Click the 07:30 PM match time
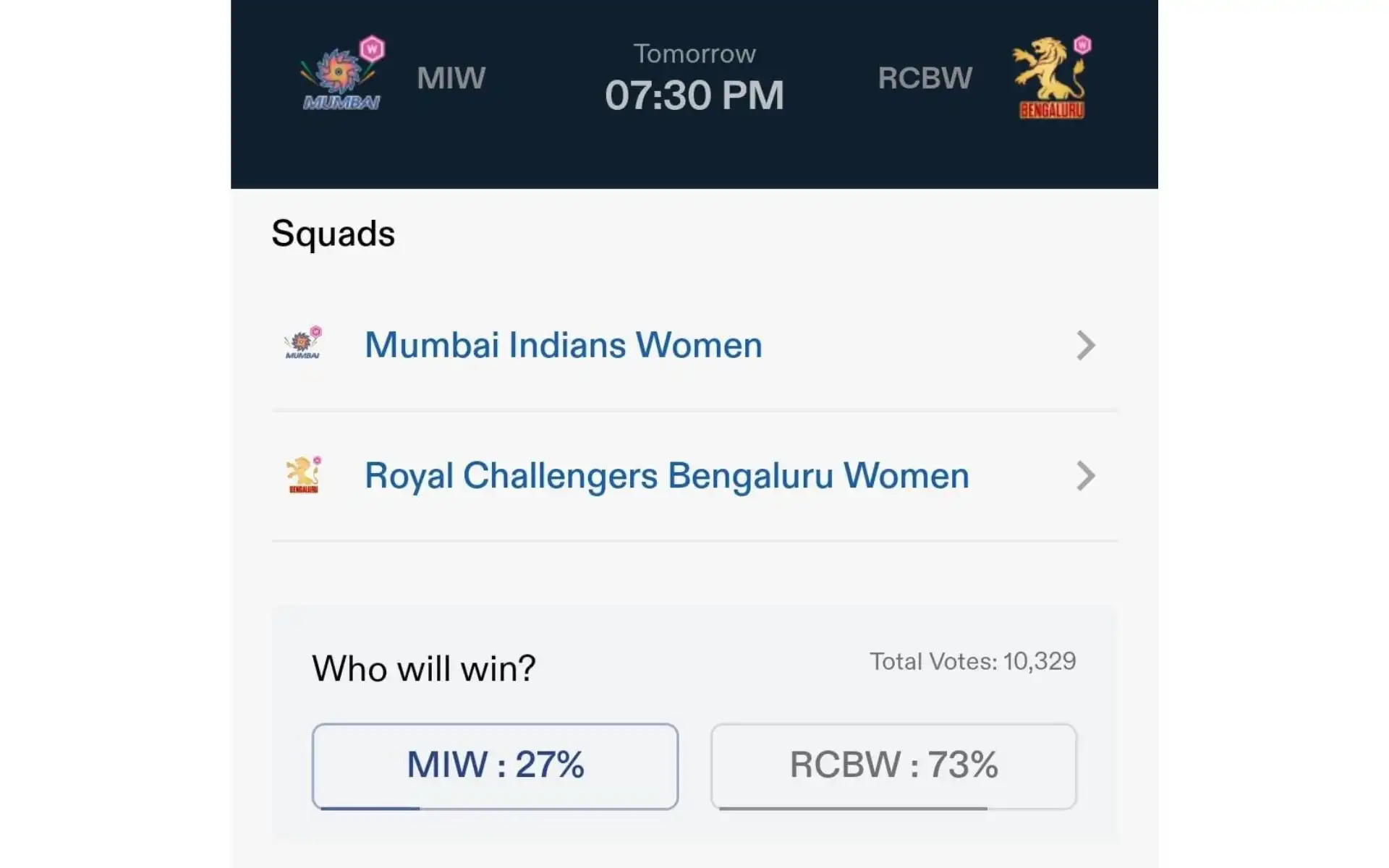 click(x=694, y=95)
